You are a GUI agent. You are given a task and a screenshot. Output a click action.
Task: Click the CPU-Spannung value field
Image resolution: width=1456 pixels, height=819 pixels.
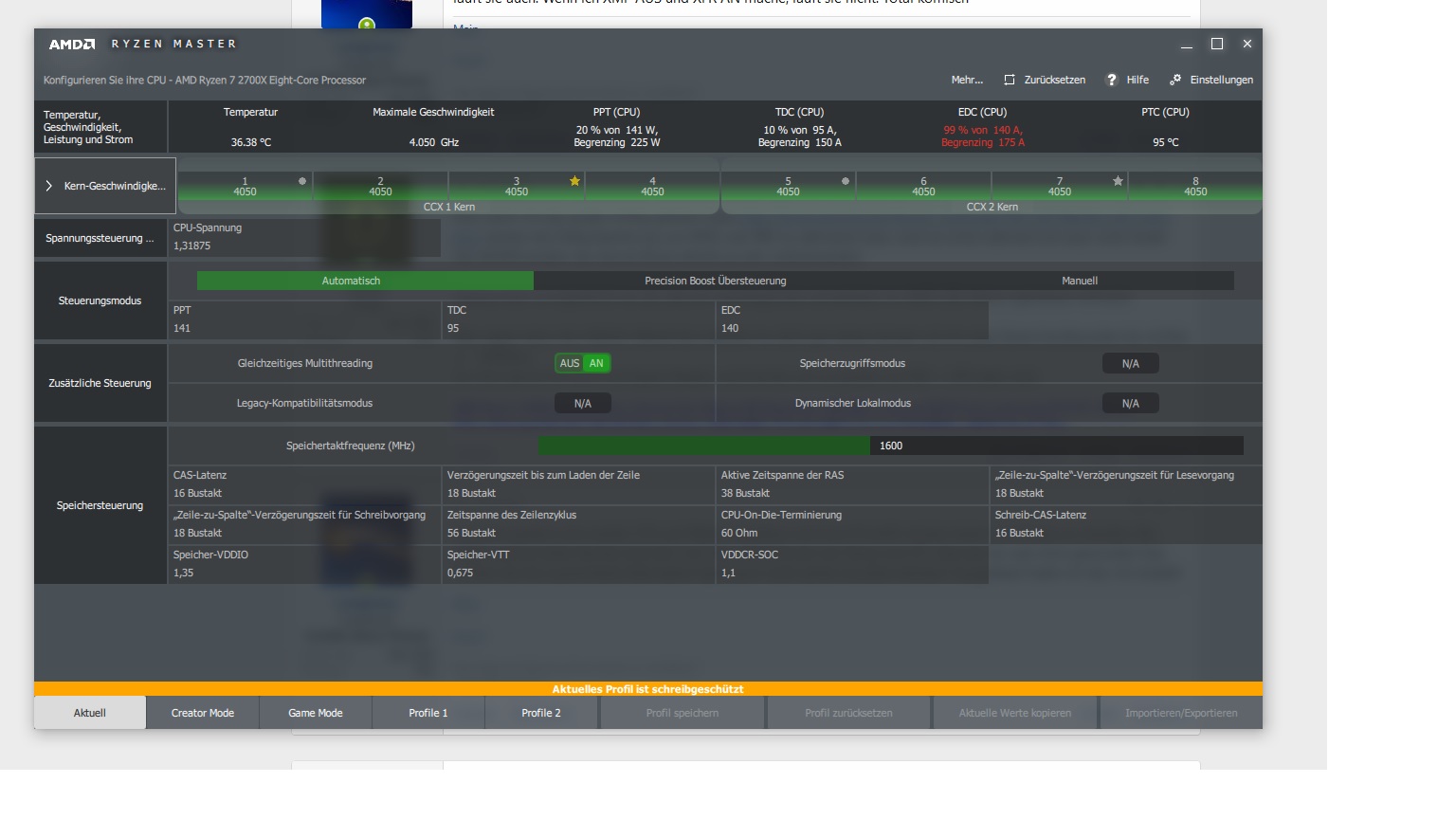[x=305, y=237]
